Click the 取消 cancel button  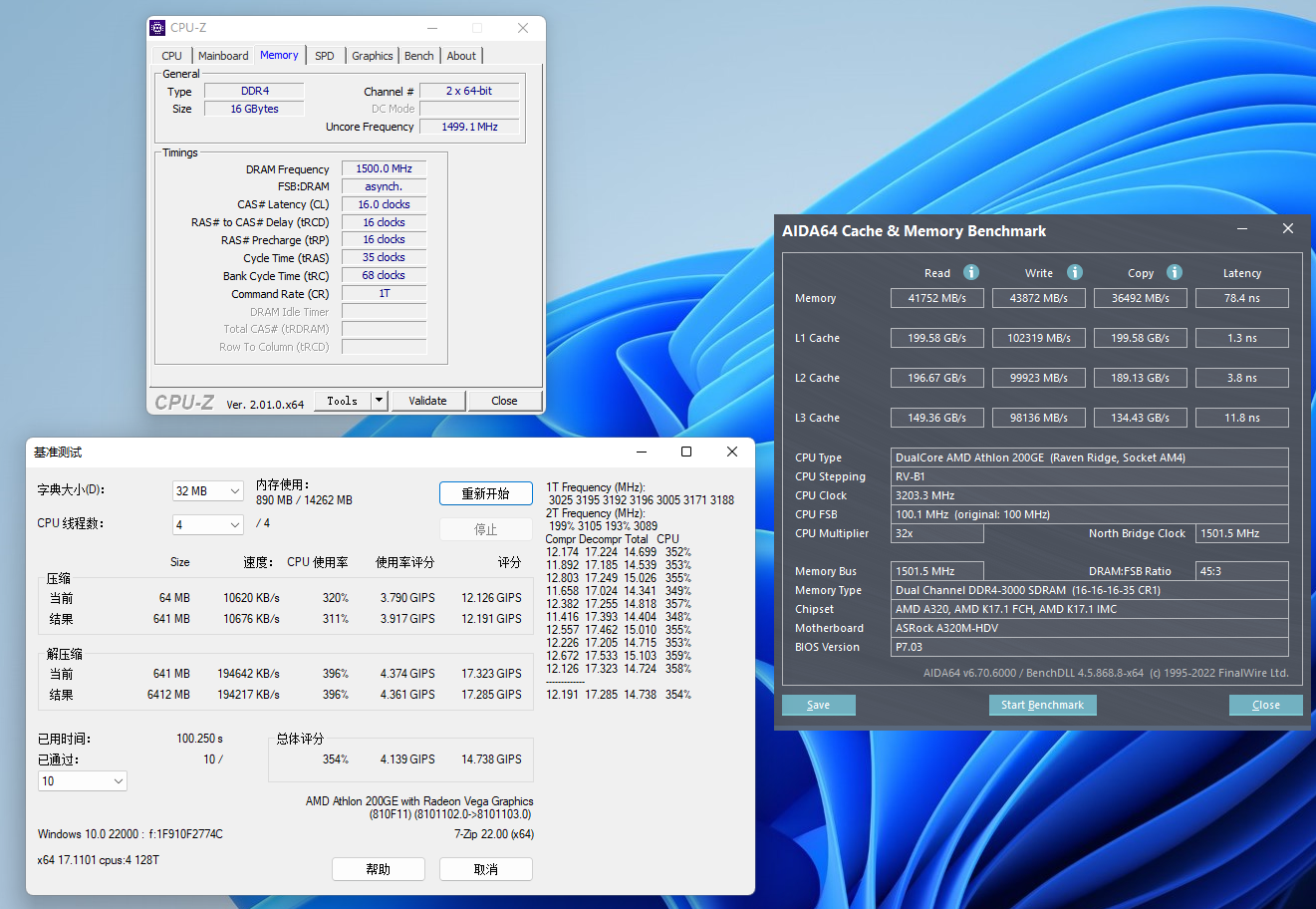(x=486, y=869)
